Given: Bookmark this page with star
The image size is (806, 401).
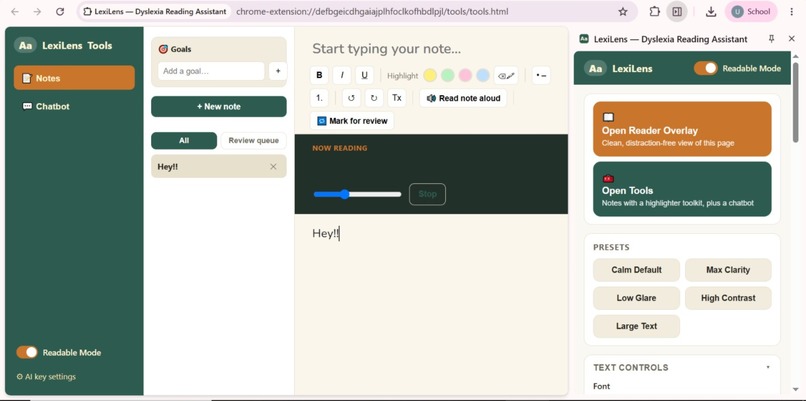Looking at the screenshot, I should 623,11.
